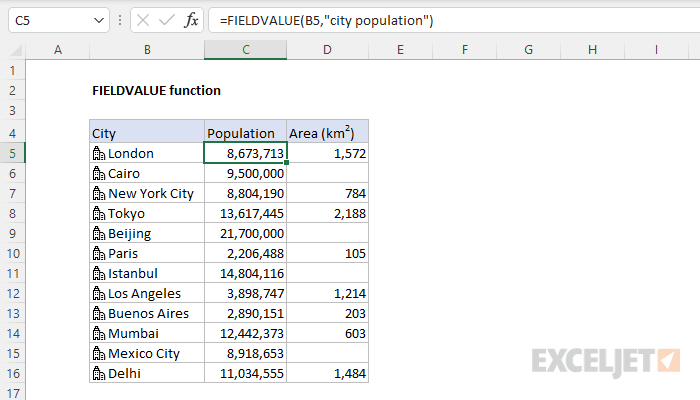
Task: Select column D header
Action: point(327,50)
